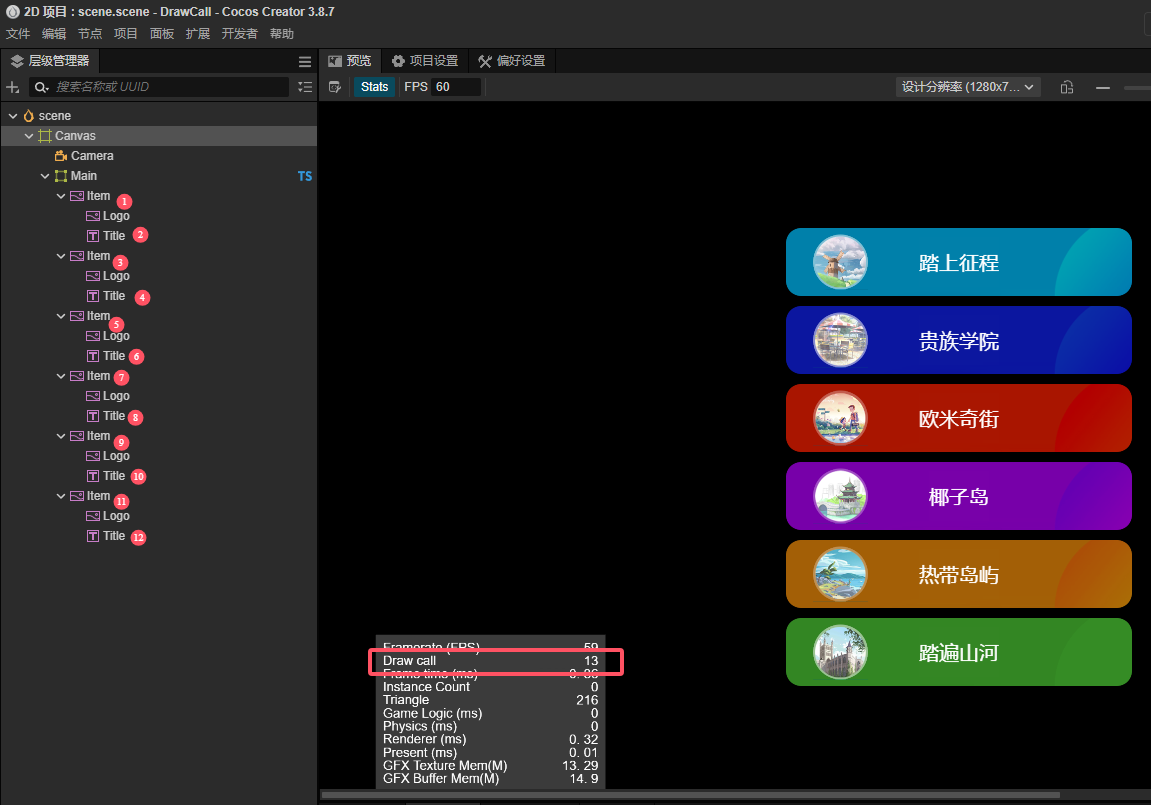Collapse Item node marked 7
1151x805 pixels.
tap(61, 376)
